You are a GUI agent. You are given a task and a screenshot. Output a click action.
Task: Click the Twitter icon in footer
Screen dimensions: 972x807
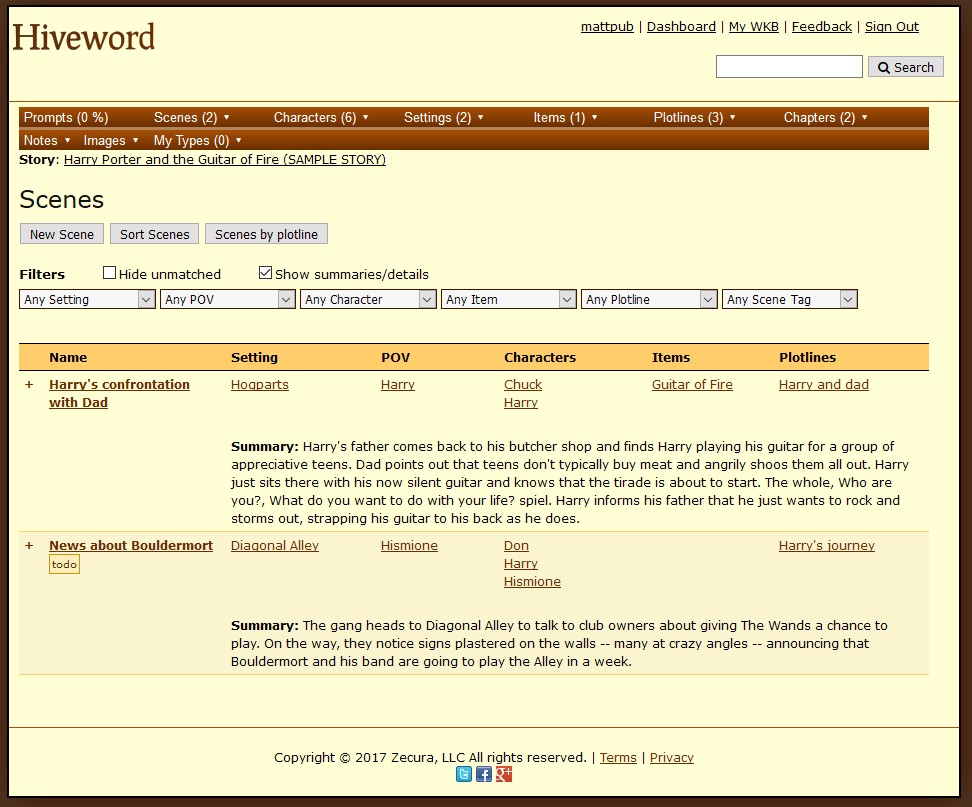(464, 774)
